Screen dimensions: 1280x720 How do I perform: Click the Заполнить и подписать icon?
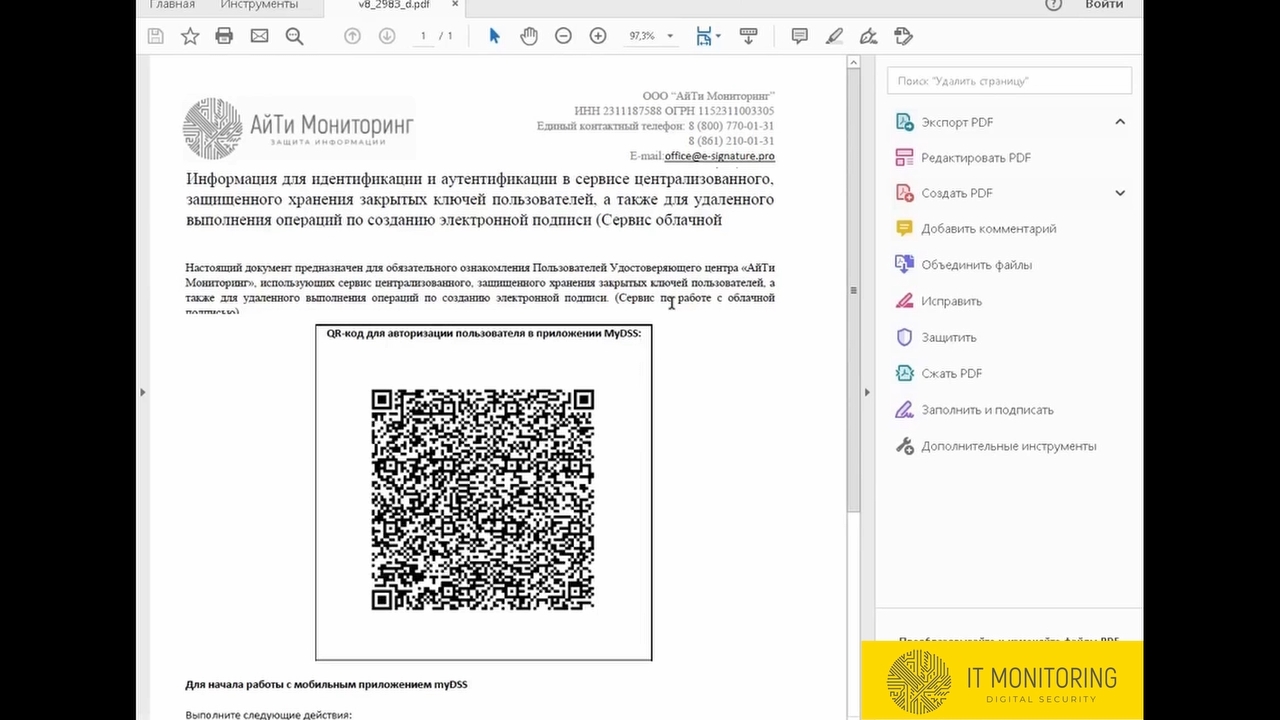[x=904, y=410]
